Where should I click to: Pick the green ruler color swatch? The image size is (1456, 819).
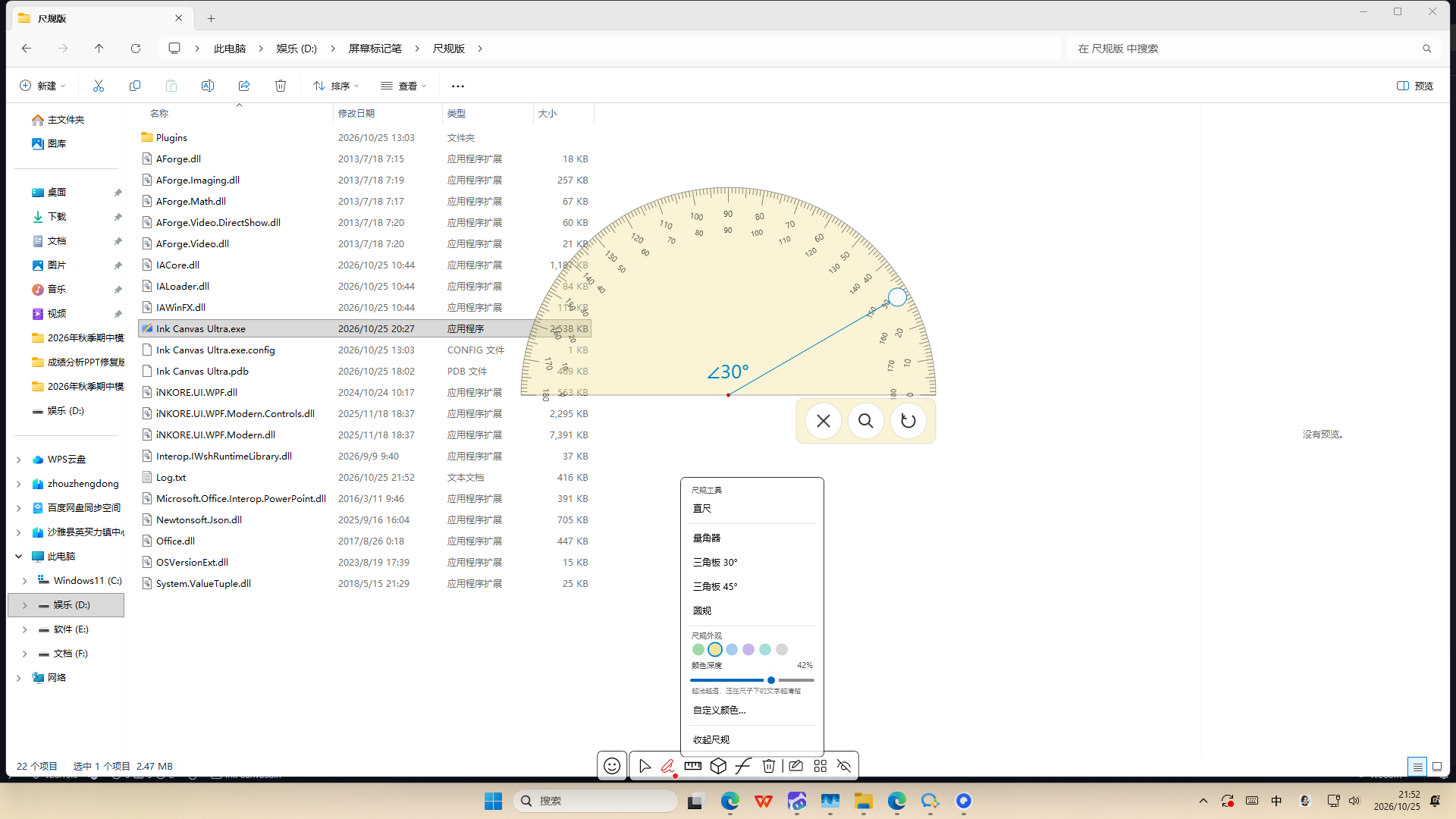click(698, 650)
